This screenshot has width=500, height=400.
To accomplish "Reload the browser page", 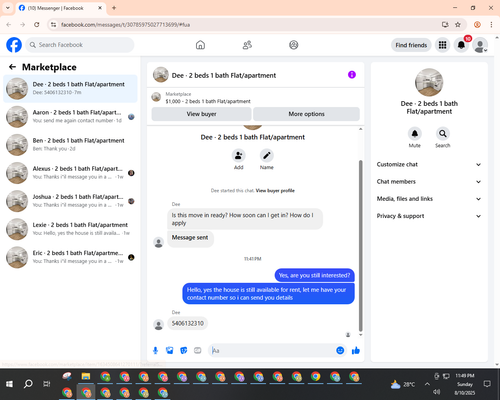I will click(37, 25).
